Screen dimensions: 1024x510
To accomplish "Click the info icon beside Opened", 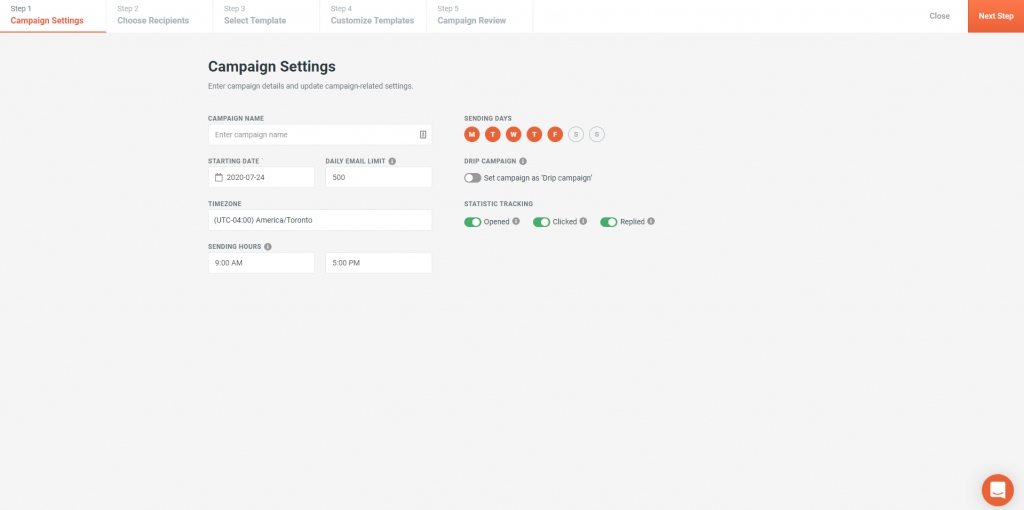I will tap(516, 221).
